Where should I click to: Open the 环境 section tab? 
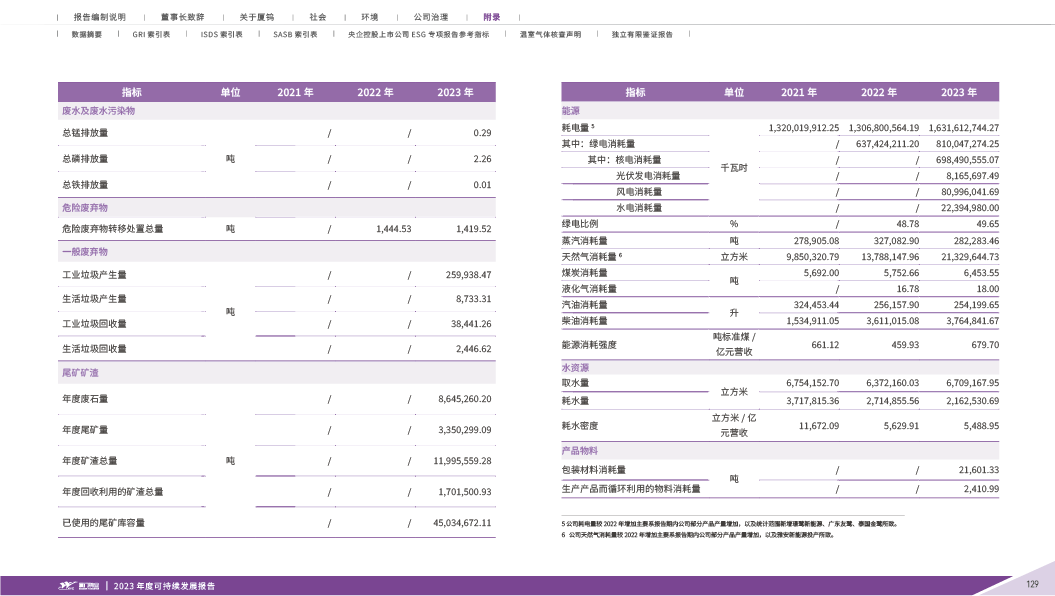[x=370, y=18]
